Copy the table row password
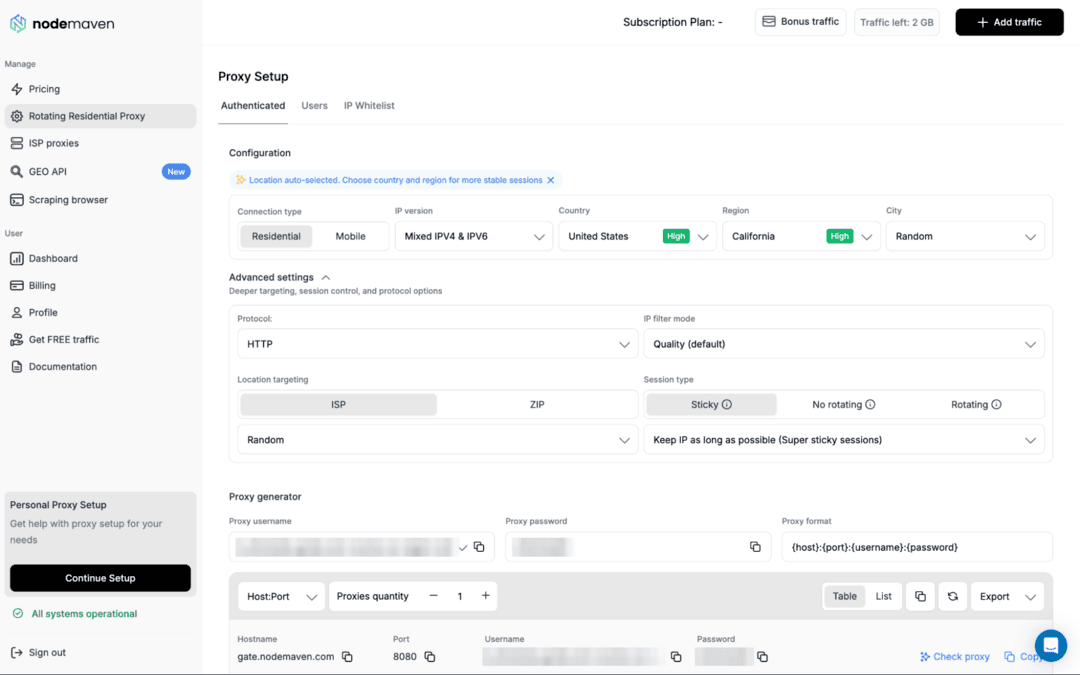The width and height of the screenshot is (1080, 675). 762,656
